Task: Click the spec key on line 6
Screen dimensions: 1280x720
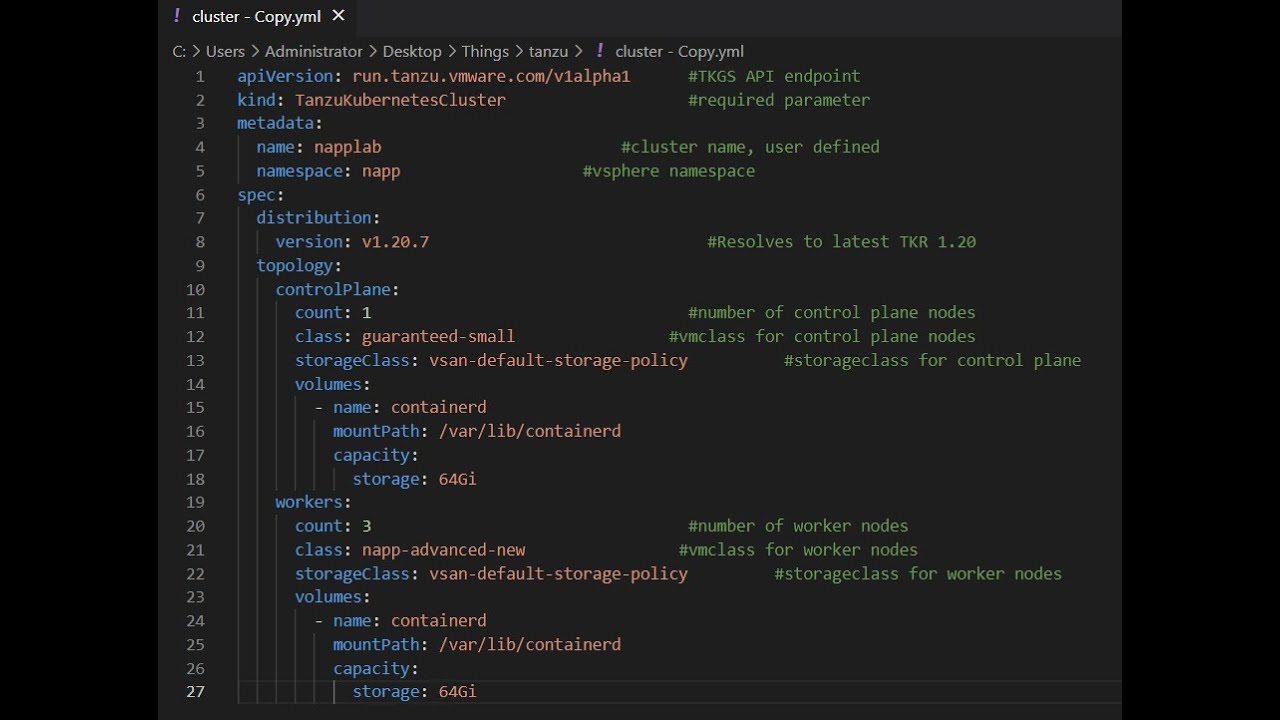Action: [256, 195]
